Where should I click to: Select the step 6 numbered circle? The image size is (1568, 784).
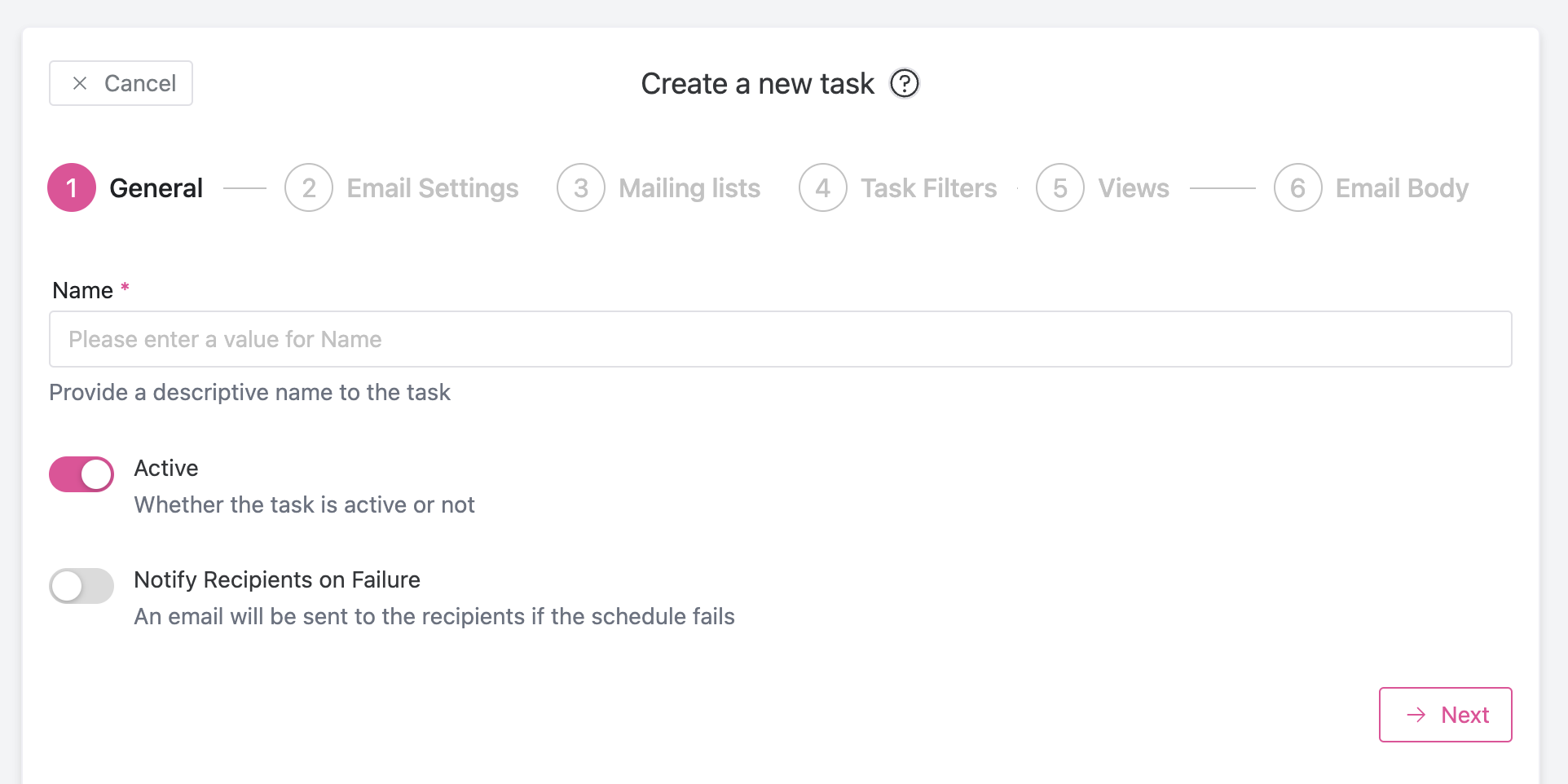[1298, 187]
